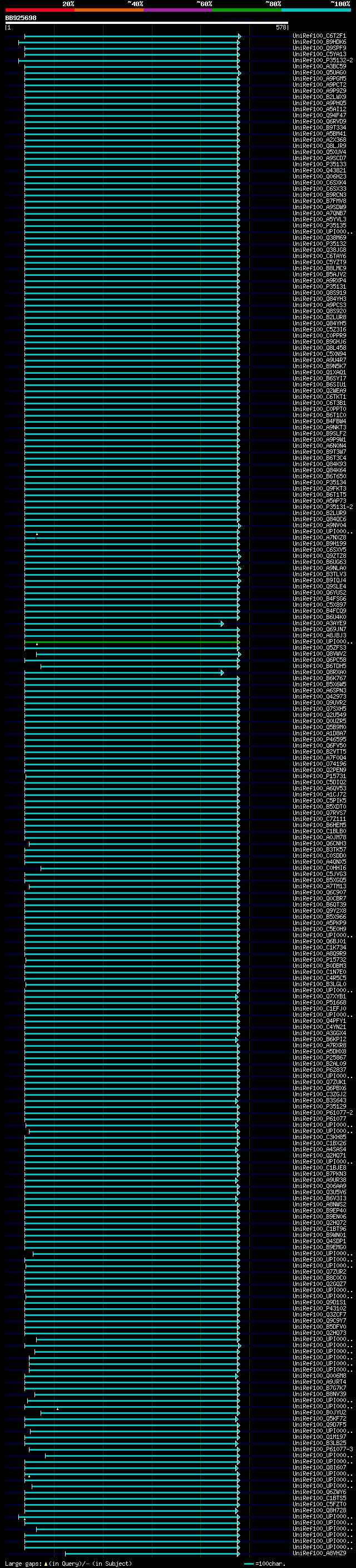Click the white query length bar
Viewport: 356px width, 1568px height.
coord(147,22)
